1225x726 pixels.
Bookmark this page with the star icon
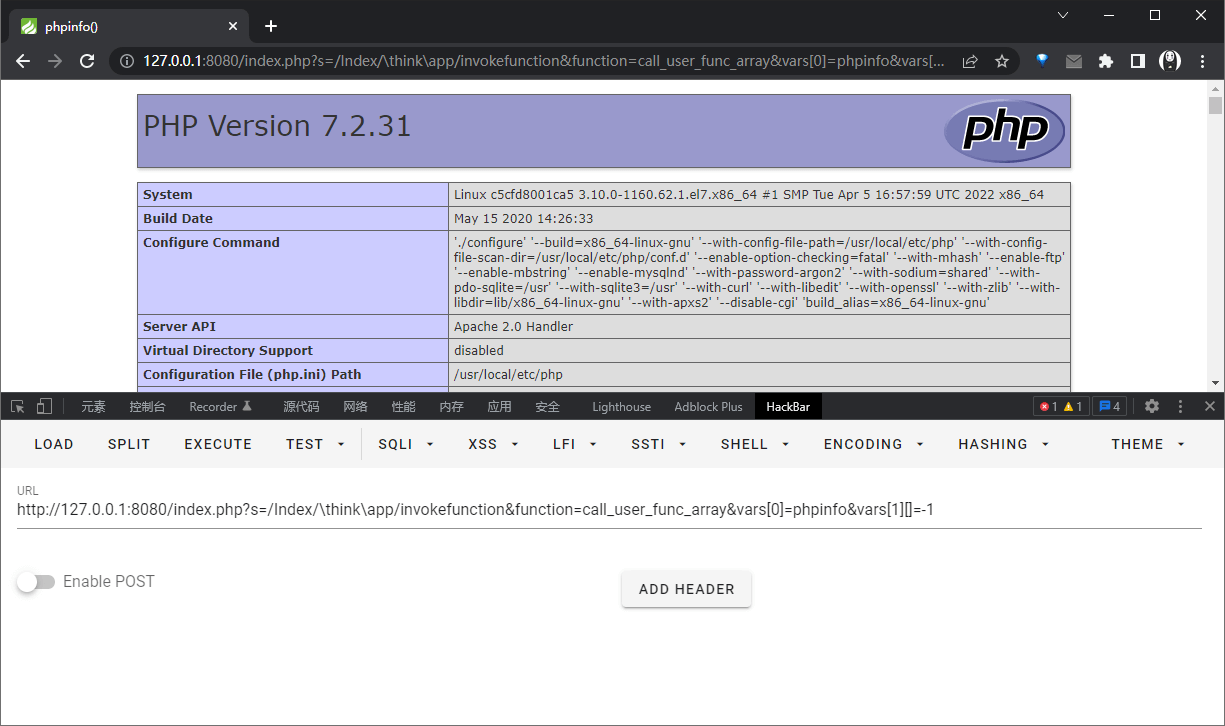click(x=1001, y=61)
